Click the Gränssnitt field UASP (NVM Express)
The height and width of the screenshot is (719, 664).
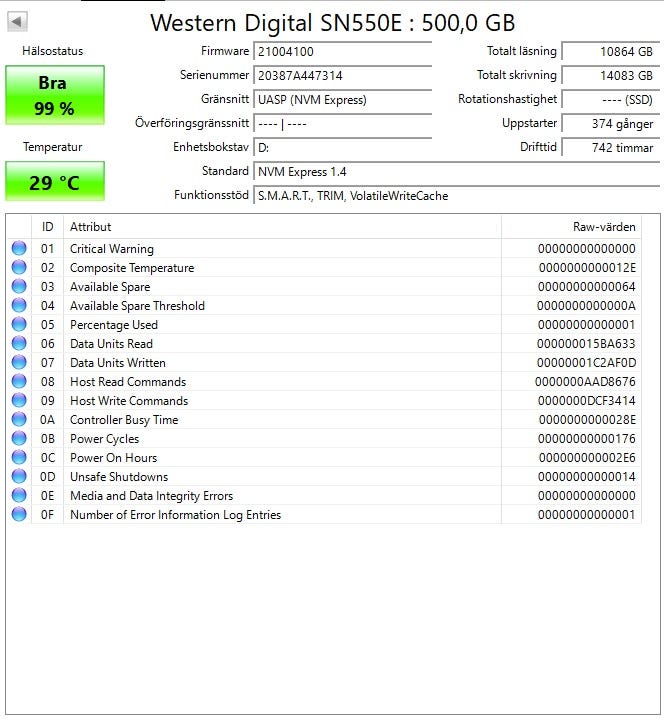(x=343, y=100)
